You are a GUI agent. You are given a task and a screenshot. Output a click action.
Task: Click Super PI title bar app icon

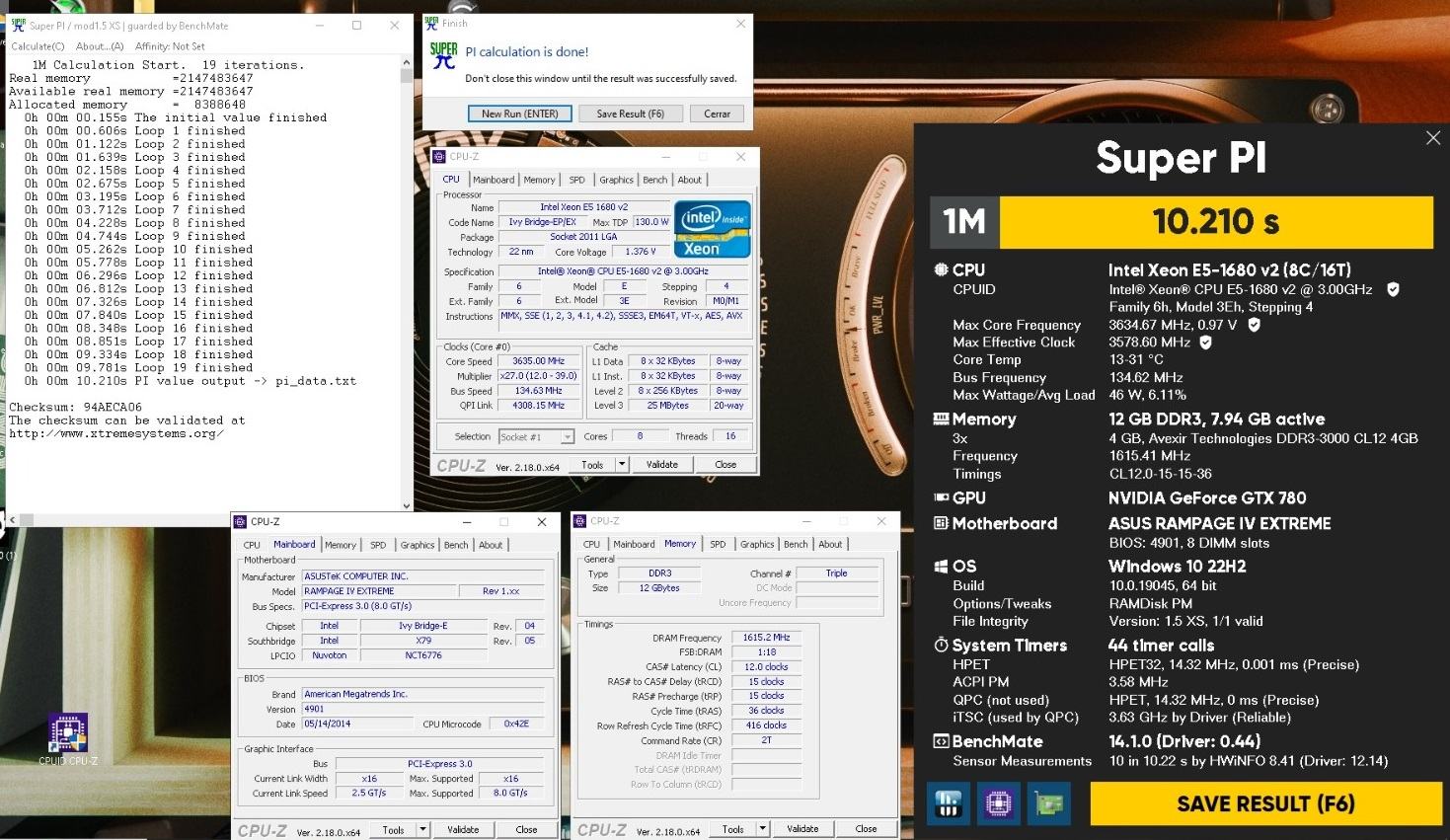point(17,26)
